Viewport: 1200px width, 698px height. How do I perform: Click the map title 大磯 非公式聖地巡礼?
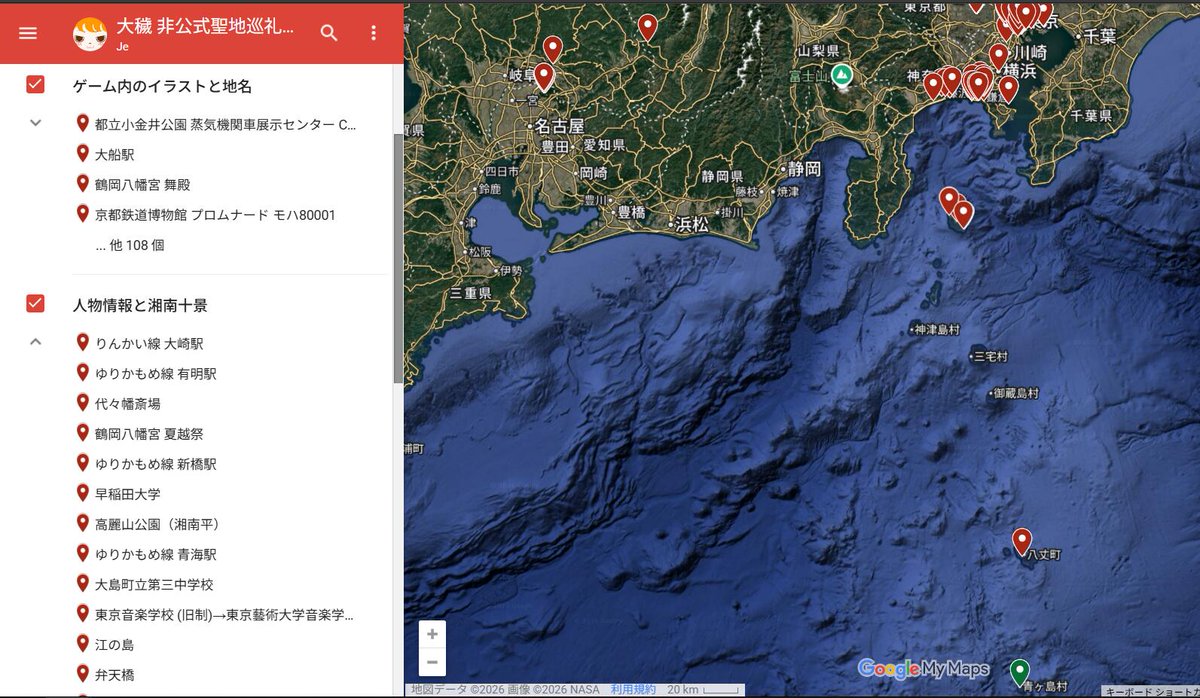[x=205, y=26]
